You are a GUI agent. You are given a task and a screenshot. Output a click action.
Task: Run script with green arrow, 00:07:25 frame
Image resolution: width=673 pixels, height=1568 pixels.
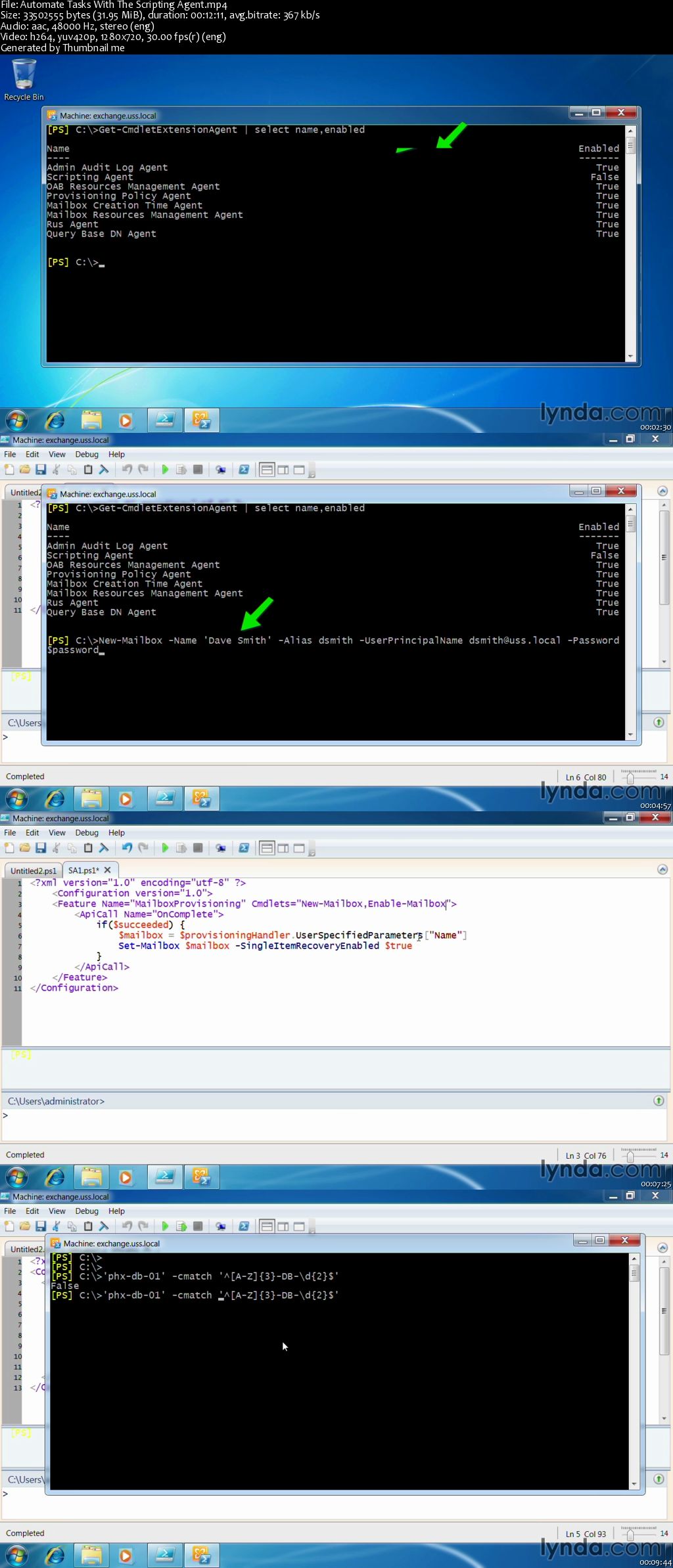pos(165,848)
